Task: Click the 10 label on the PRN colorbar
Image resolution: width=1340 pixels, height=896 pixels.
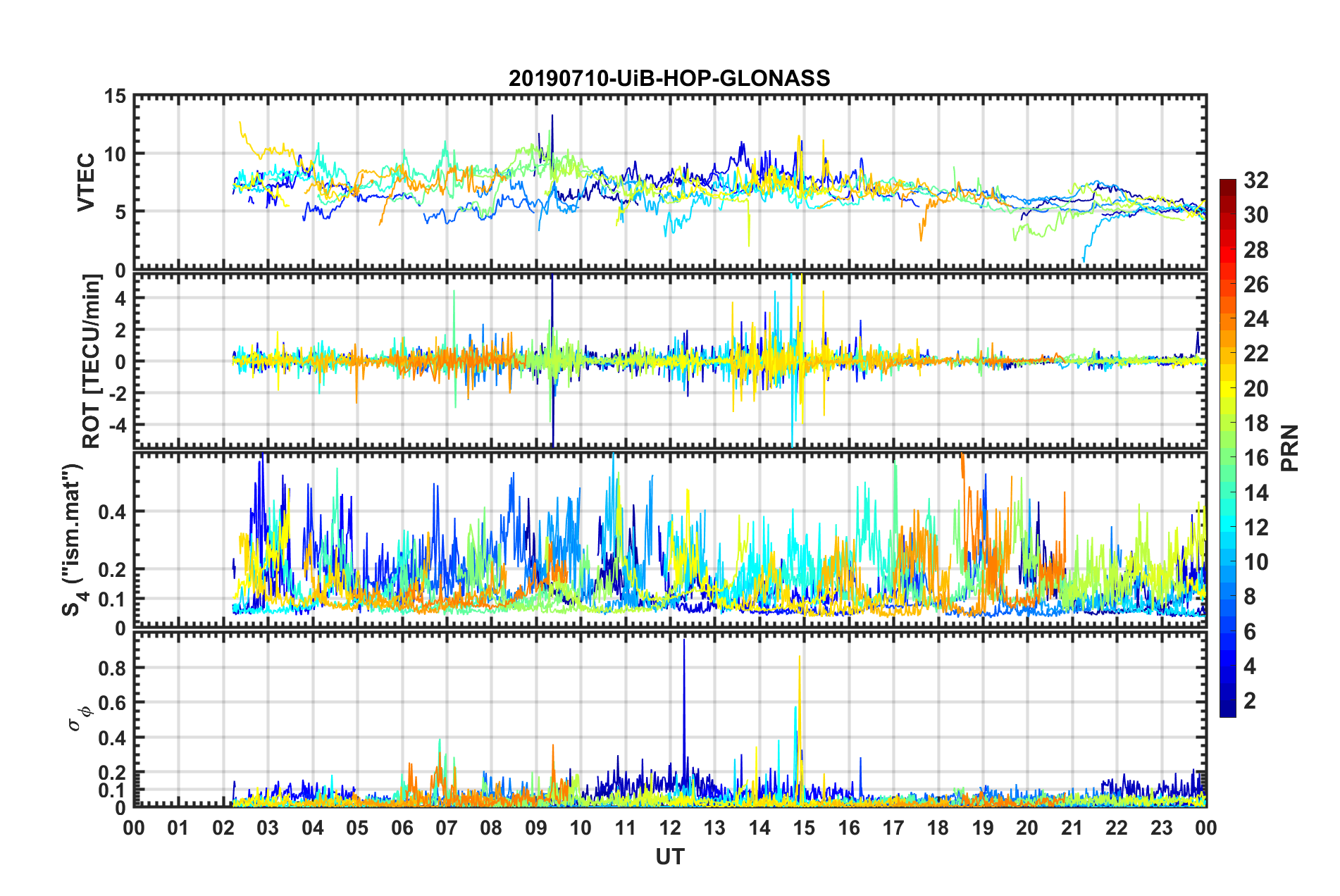Action: (1256, 562)
